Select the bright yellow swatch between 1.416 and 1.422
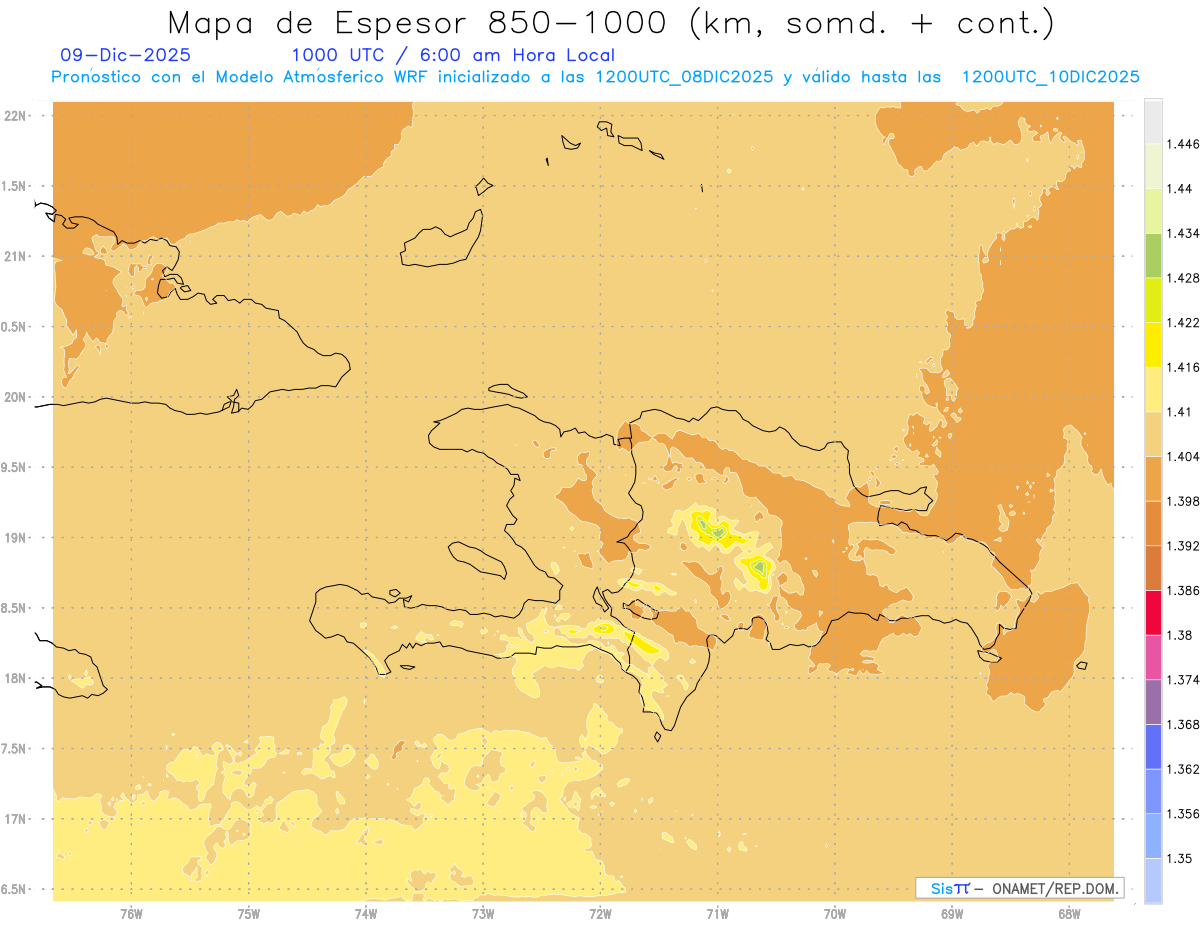This screenshot has height=927, width=1200. 1153,345
